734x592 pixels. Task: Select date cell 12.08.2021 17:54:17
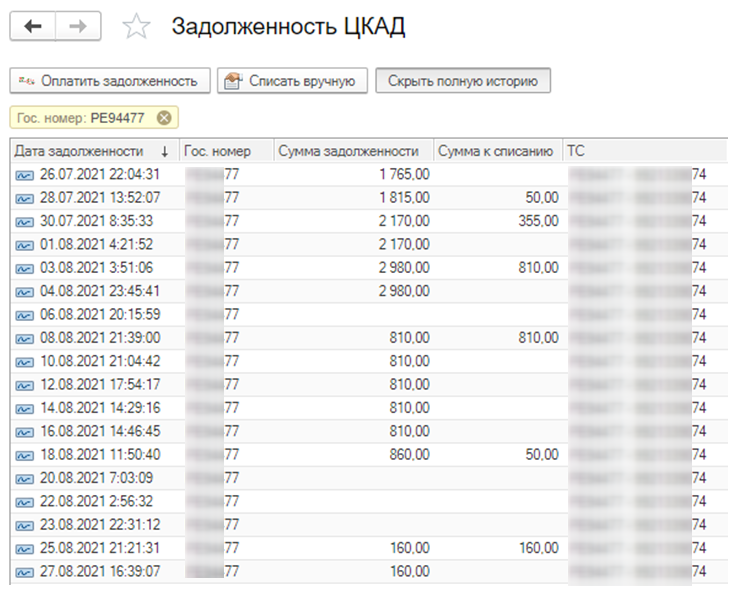click(x=100, y=384)
